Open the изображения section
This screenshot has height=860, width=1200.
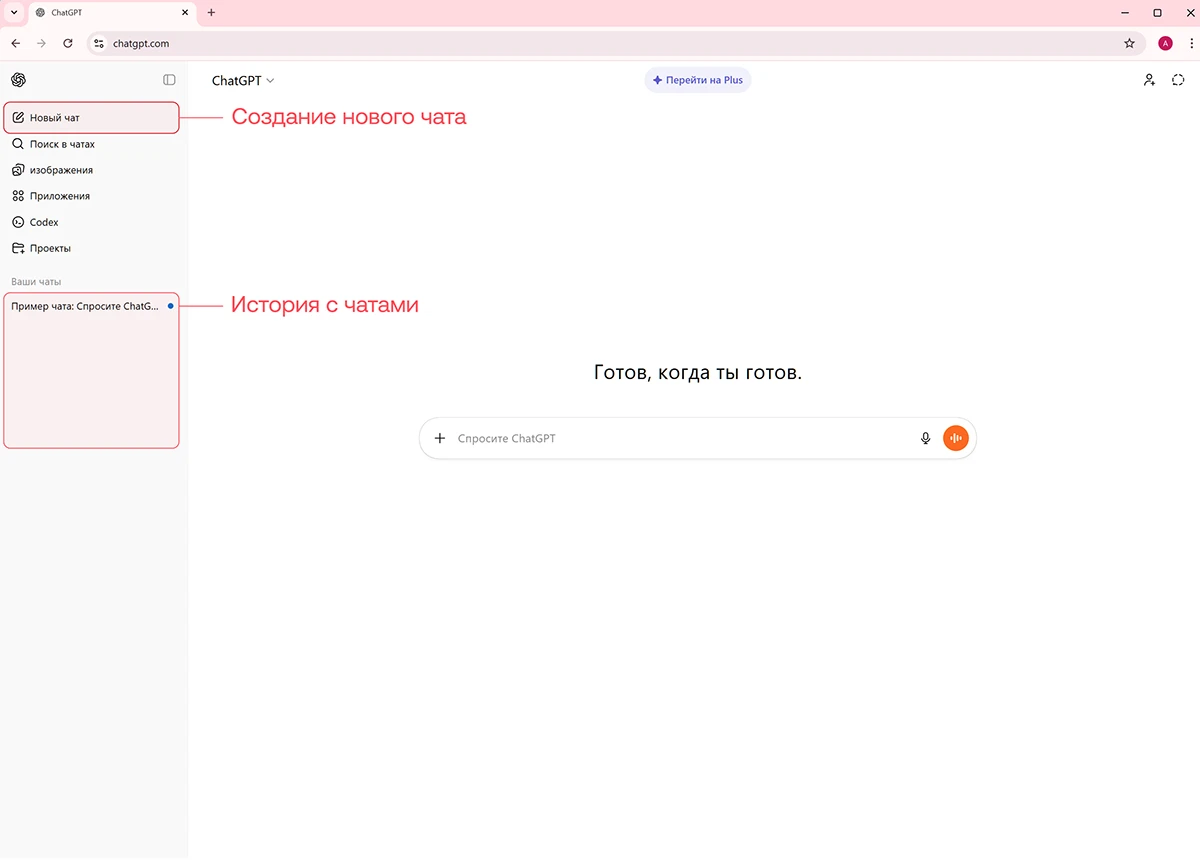tap(60, 170)
